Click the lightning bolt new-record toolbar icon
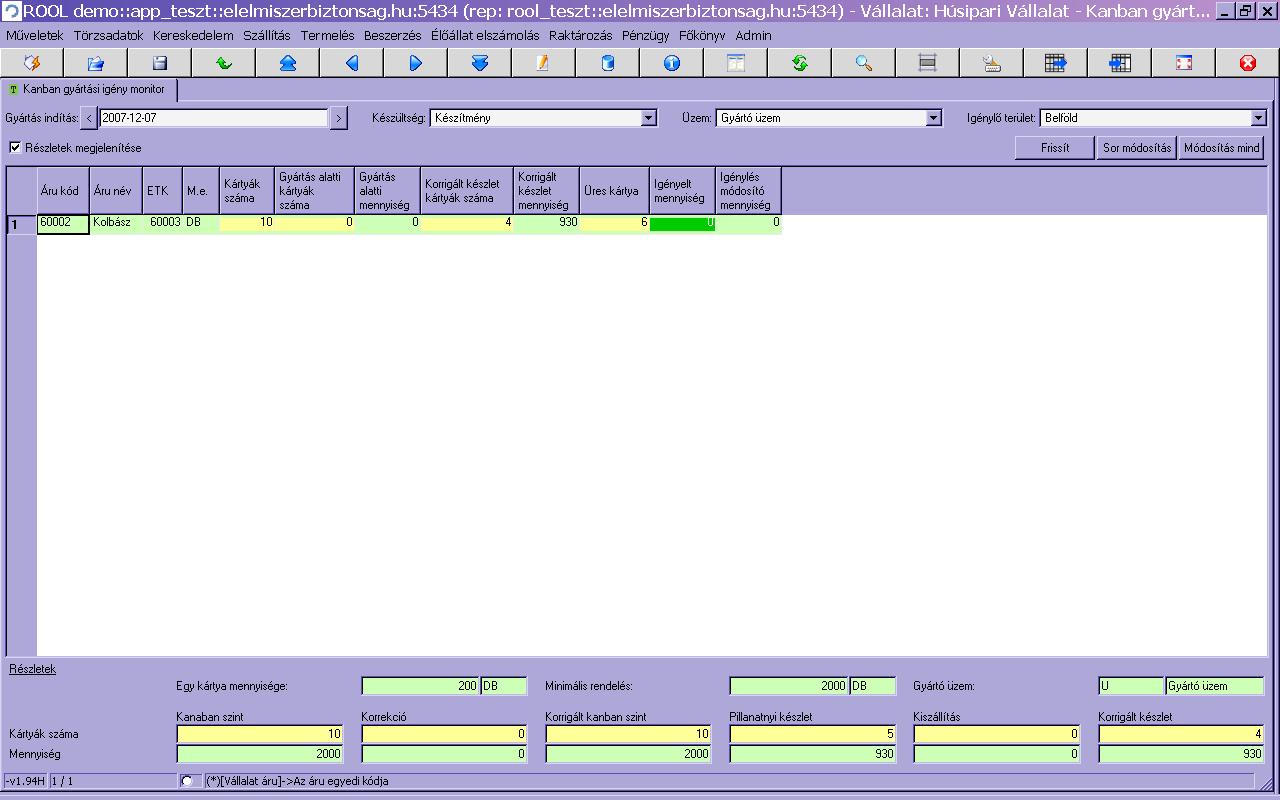Viewport: 1280px width, 800px height. tap(32, 63)
